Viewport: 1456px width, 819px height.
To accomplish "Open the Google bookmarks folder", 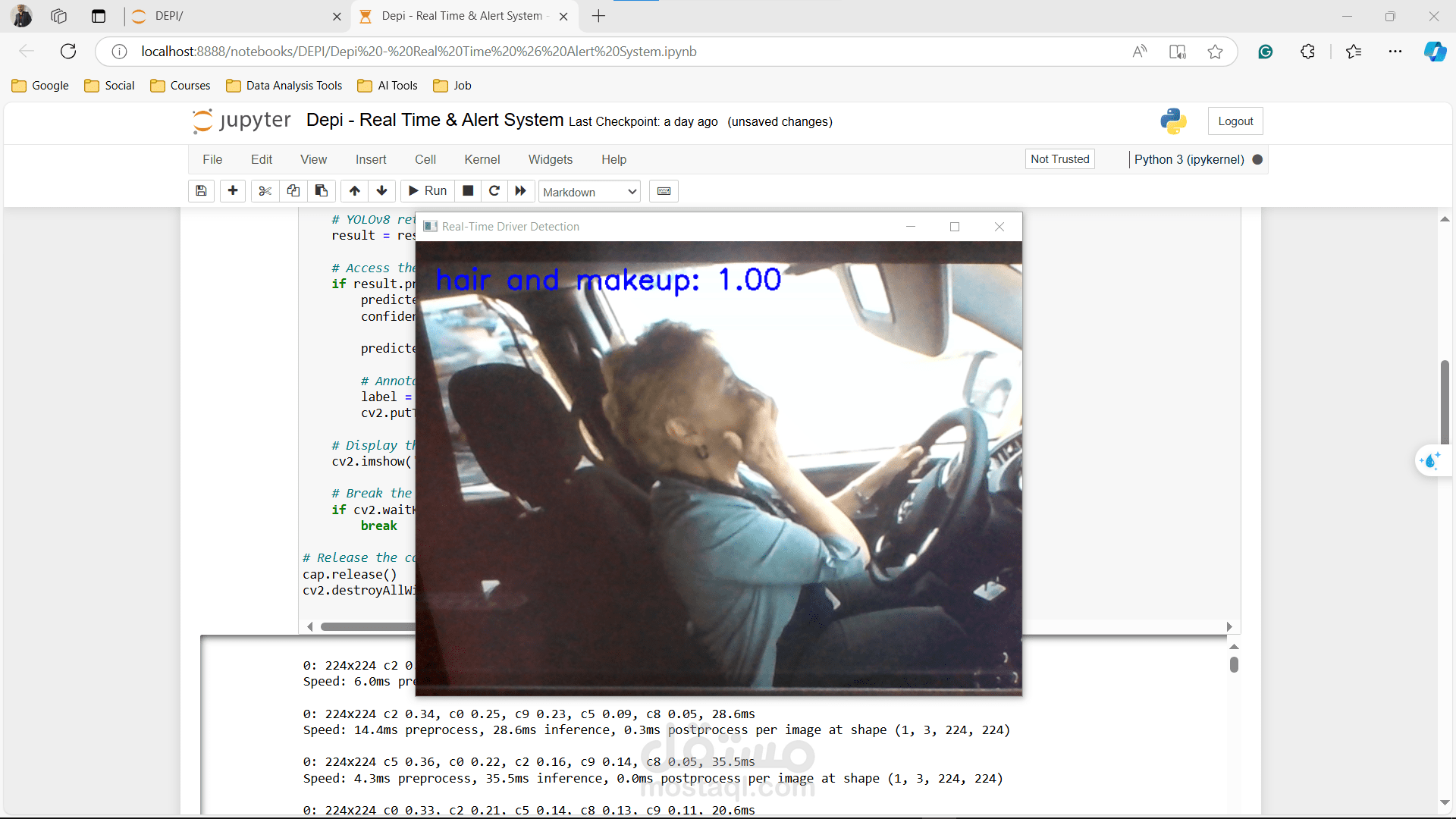I will point(41,86).
